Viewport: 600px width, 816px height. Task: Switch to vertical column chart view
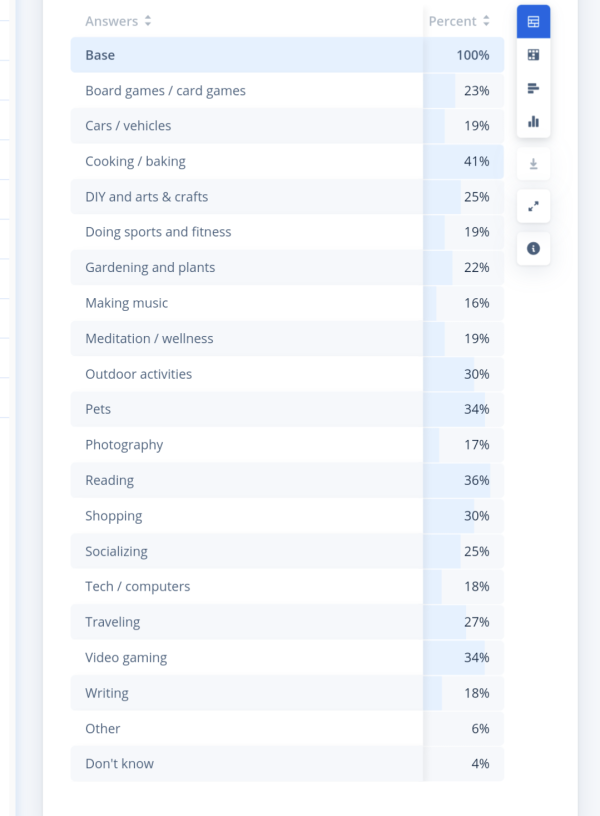[533, 122]
